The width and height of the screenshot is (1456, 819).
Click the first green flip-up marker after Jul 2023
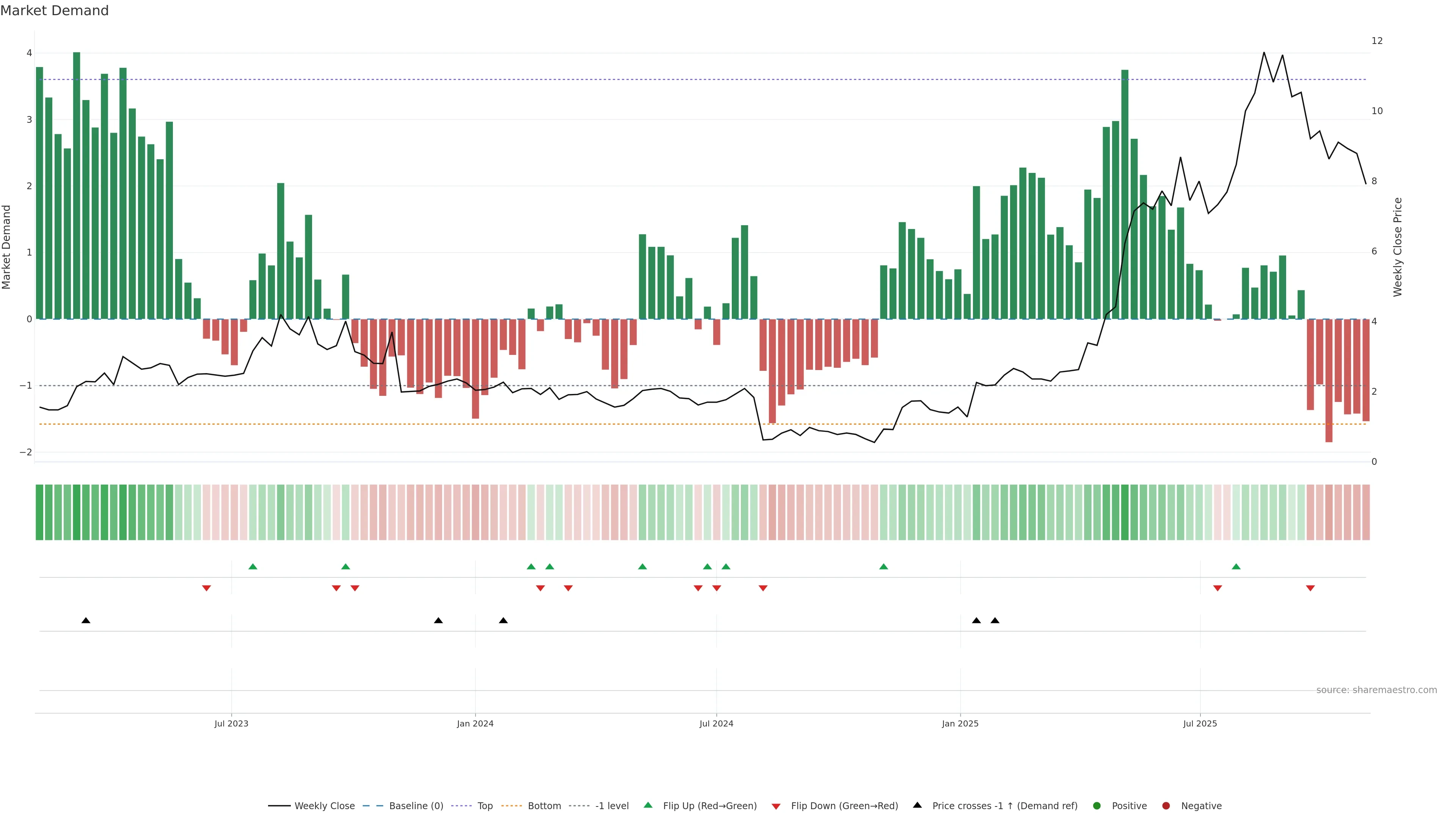click(x=253, y=567)
